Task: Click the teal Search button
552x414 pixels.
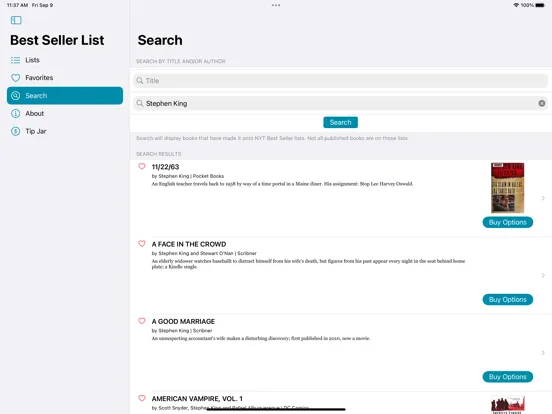Action: pos(340,123)
